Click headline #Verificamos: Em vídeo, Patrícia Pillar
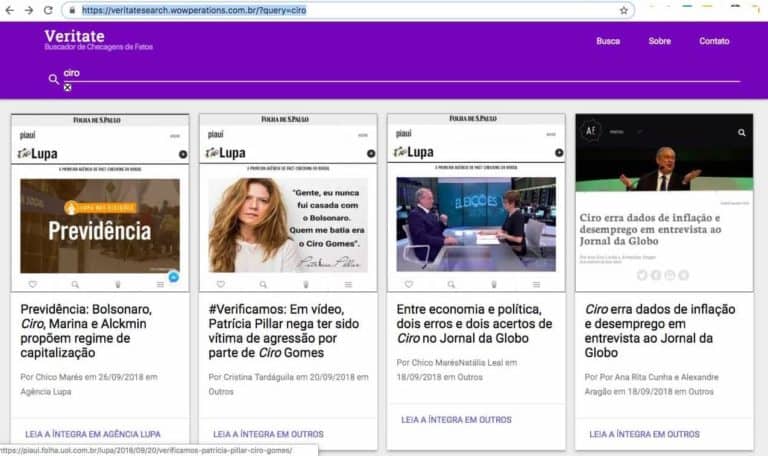This screenshot has width=768, height=456. [x=284, y=331]
